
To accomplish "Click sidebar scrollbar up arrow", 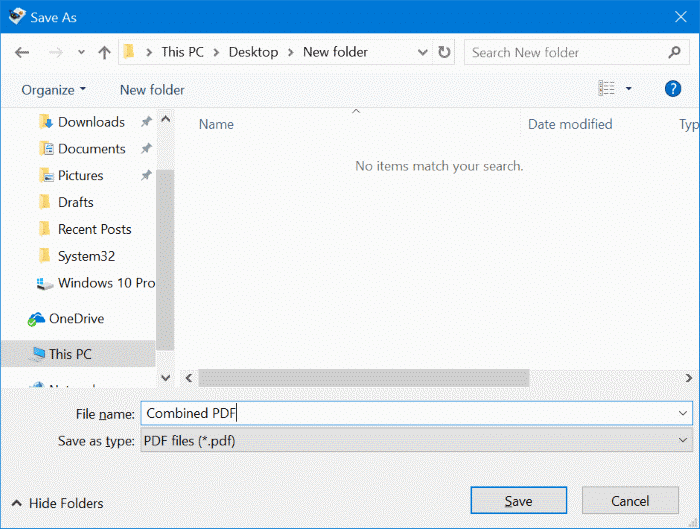I will (x=166, y=119).
